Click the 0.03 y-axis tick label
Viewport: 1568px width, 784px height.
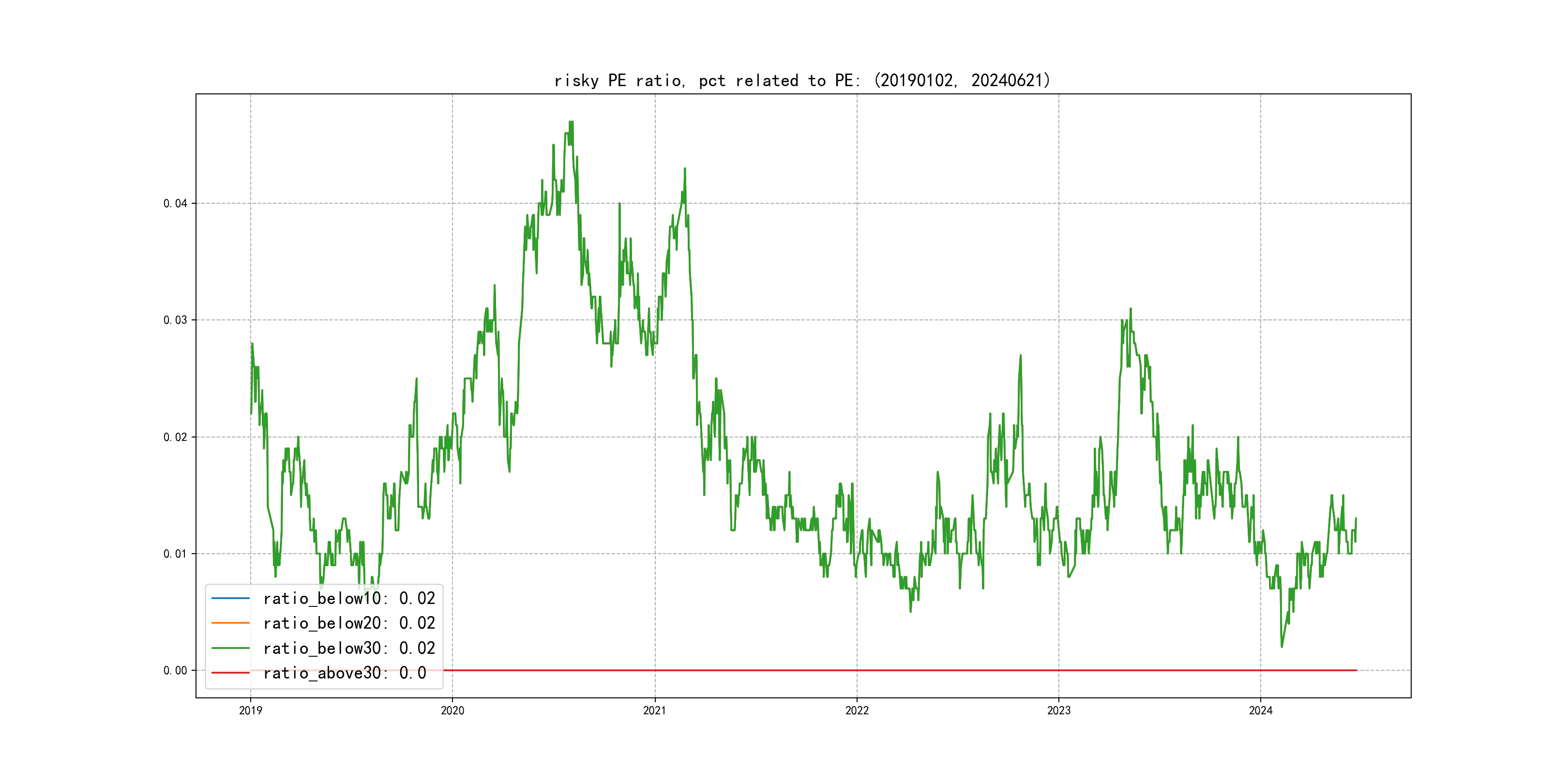coord(175,320)
